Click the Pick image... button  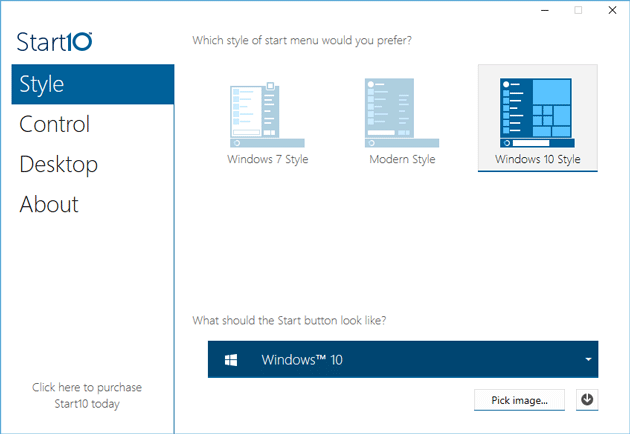(519, 400)
